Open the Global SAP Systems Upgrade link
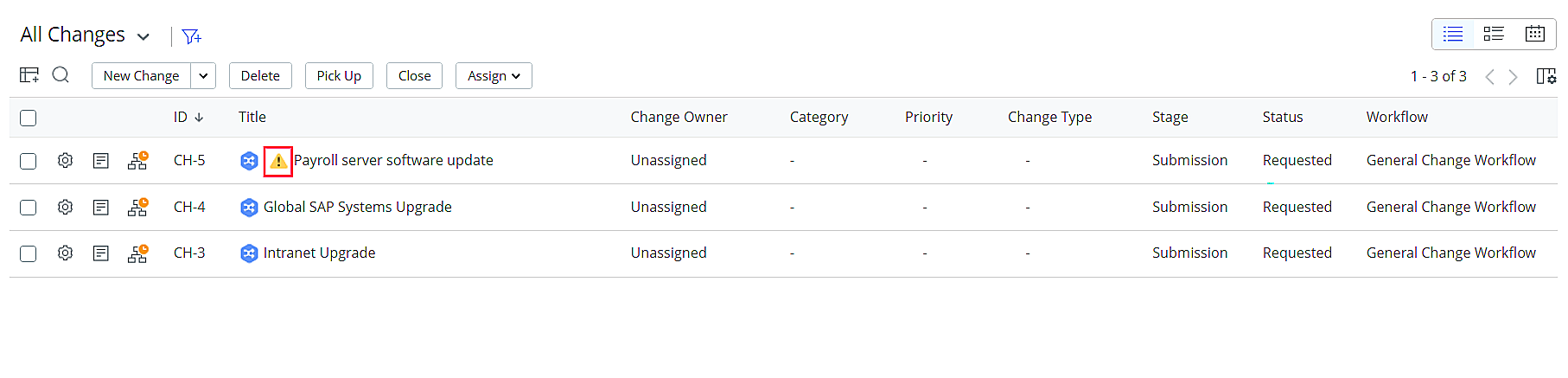Viewport: 1568px width, 378px height. 357,208
